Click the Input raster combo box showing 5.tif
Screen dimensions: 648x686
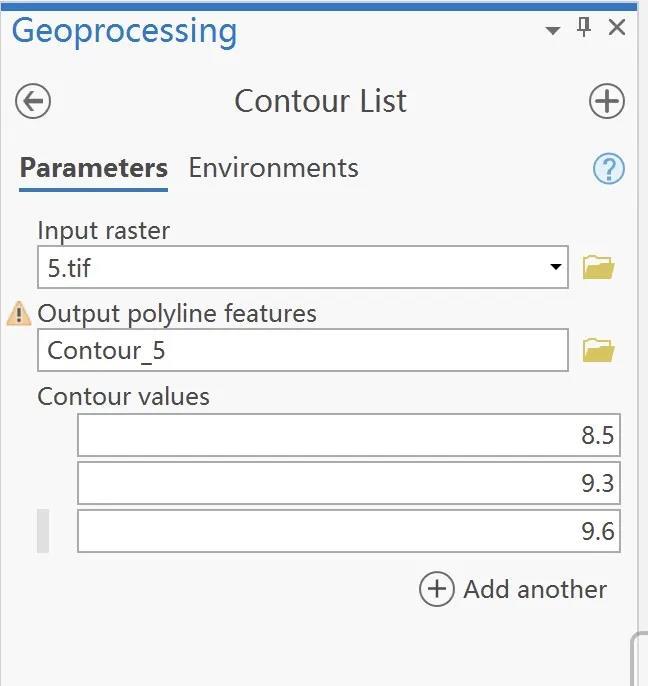point(290,268)
